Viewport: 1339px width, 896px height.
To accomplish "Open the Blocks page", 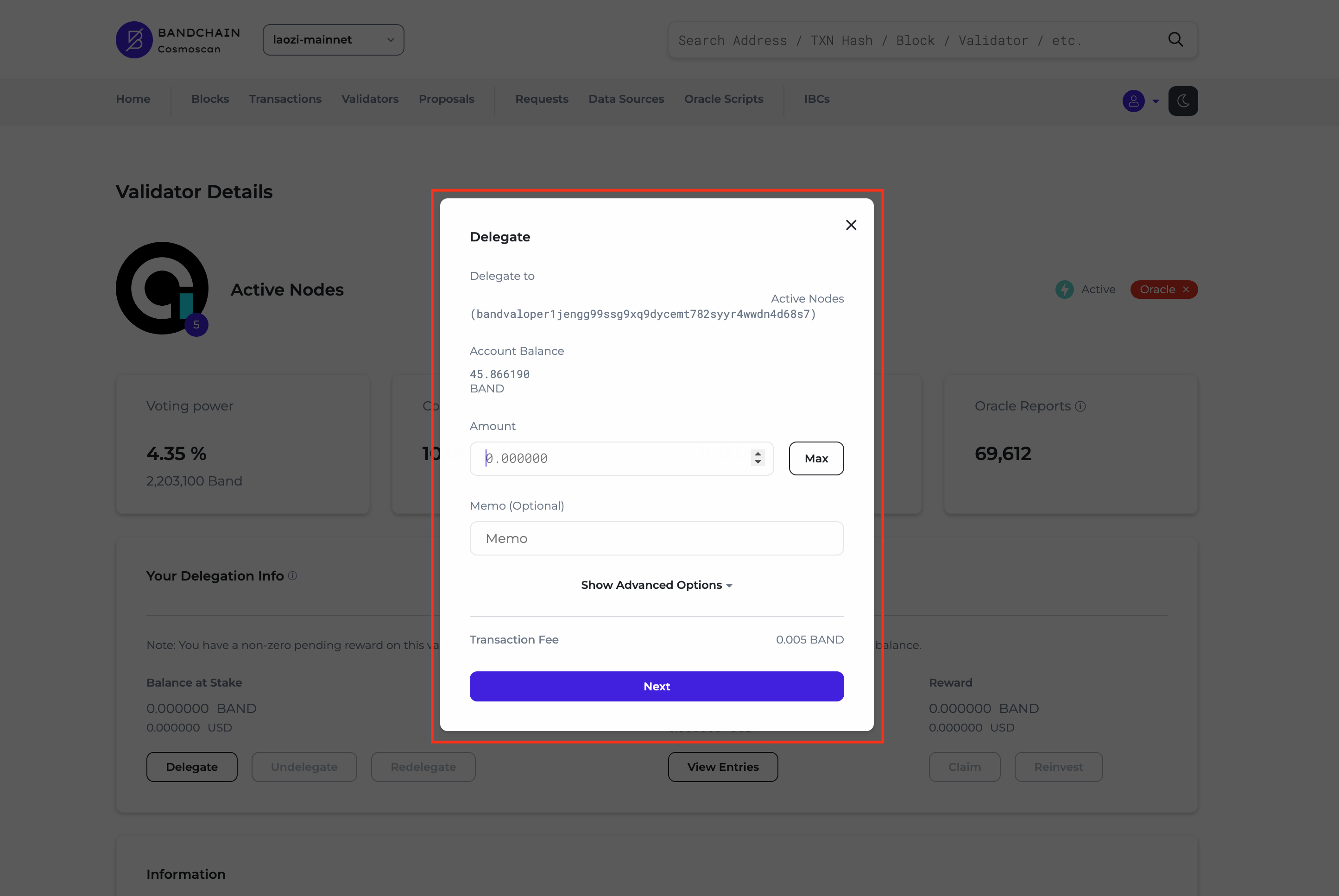I will 210,99.
